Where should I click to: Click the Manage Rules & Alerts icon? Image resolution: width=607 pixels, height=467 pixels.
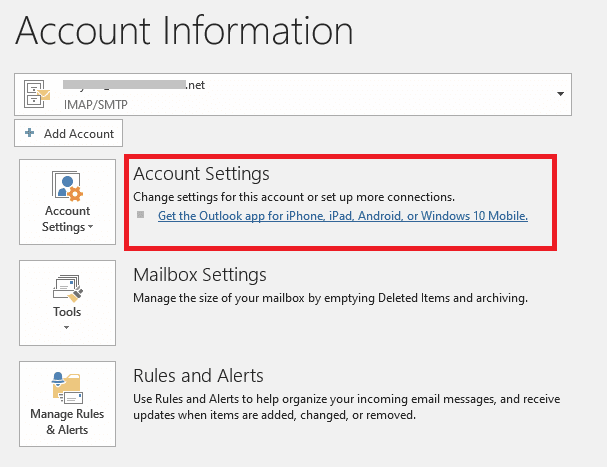click(68, 387)
